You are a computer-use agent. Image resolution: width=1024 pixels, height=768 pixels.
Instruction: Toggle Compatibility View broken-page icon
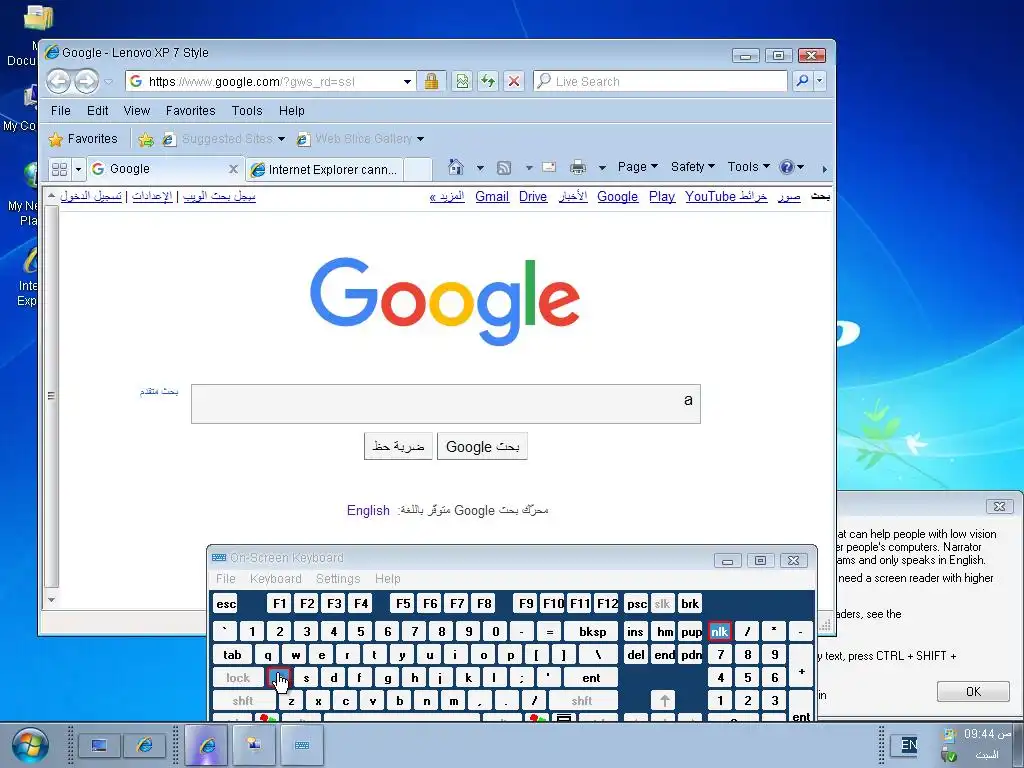[x=462, y=81]
